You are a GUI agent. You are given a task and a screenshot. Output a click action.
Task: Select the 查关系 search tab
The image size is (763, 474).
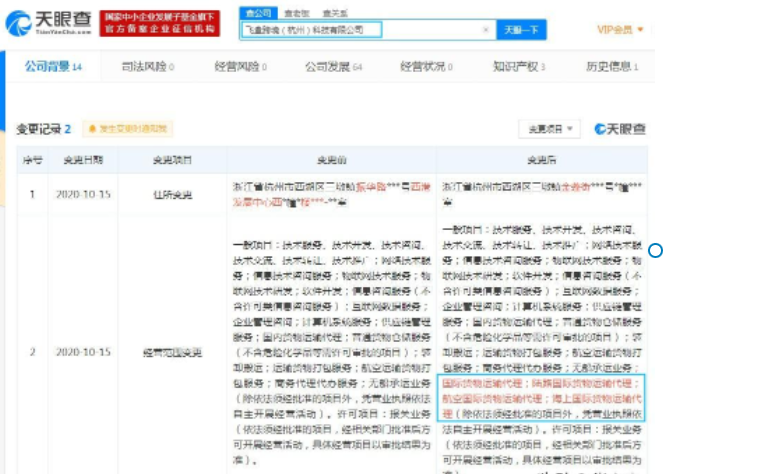tap(335, 14)
